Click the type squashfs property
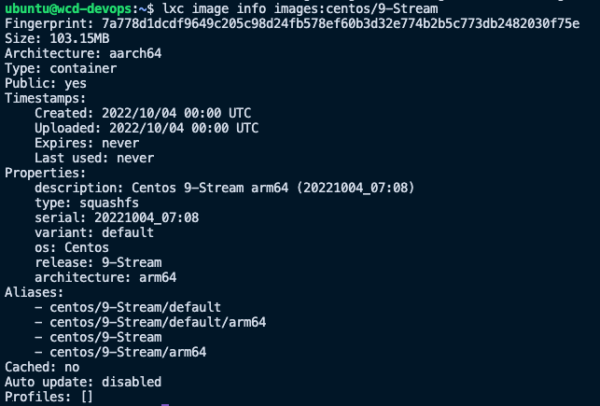The width and height of the screenshot is (600, 406). click(86, 203)
